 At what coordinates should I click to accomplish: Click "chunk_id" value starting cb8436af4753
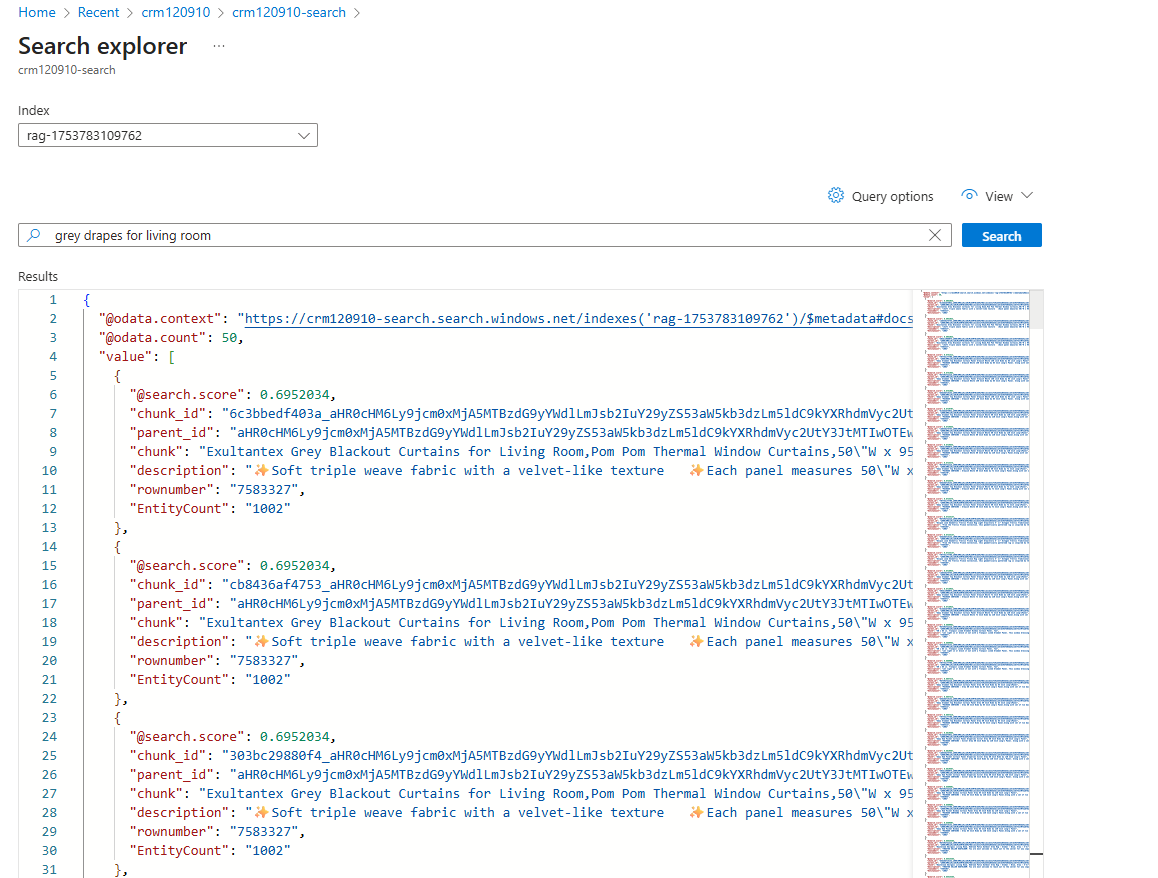pos(567,585)
